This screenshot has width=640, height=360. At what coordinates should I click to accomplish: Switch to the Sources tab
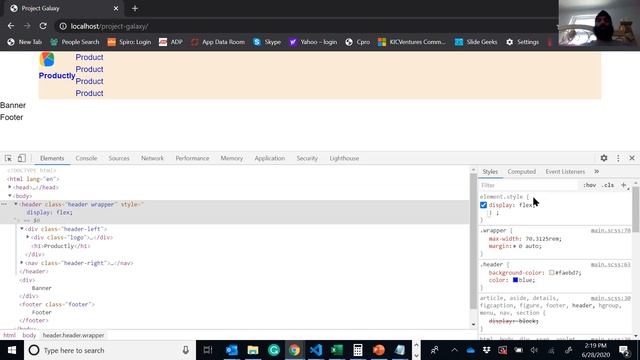[119, 158]
